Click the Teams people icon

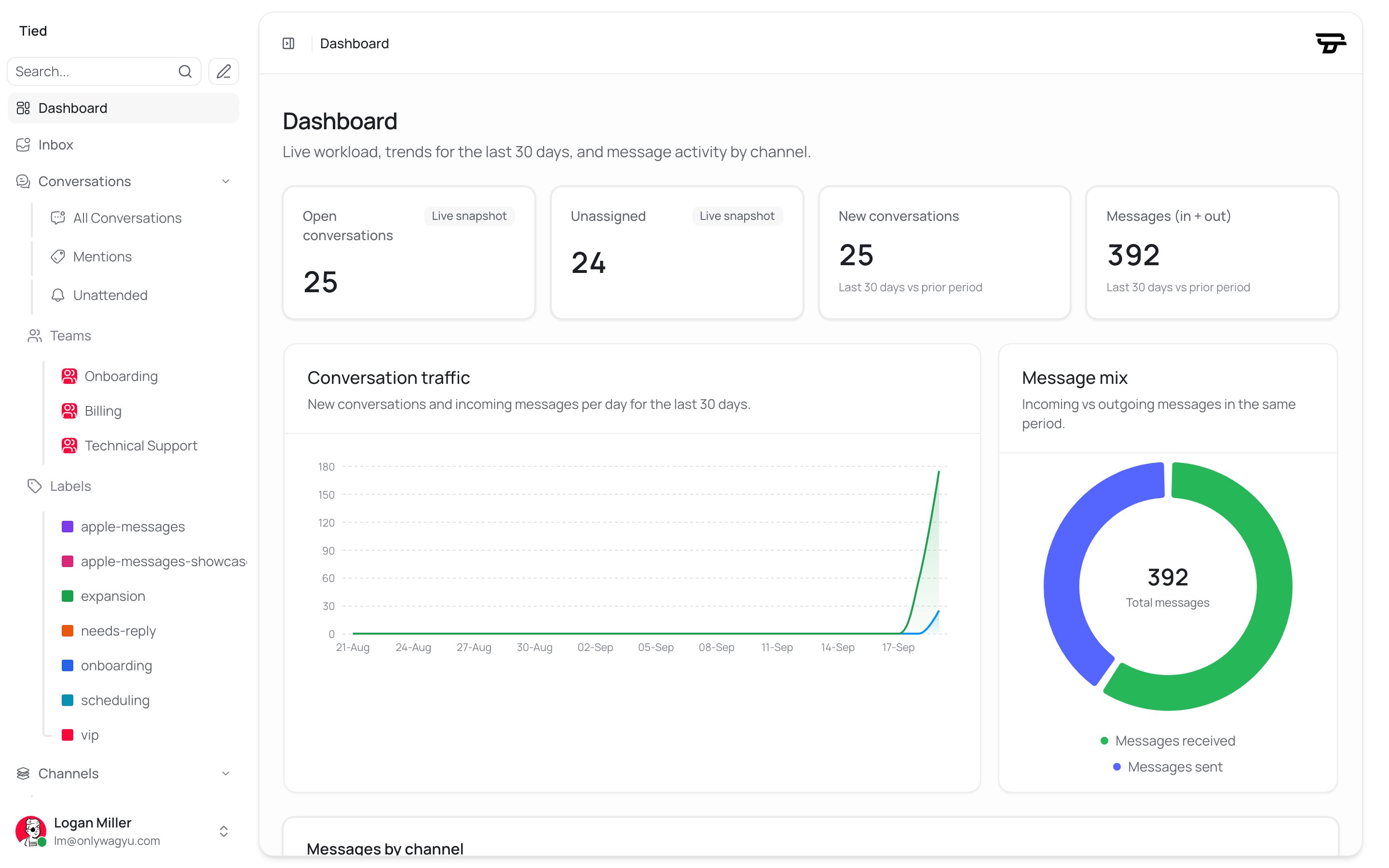(34, 336)
